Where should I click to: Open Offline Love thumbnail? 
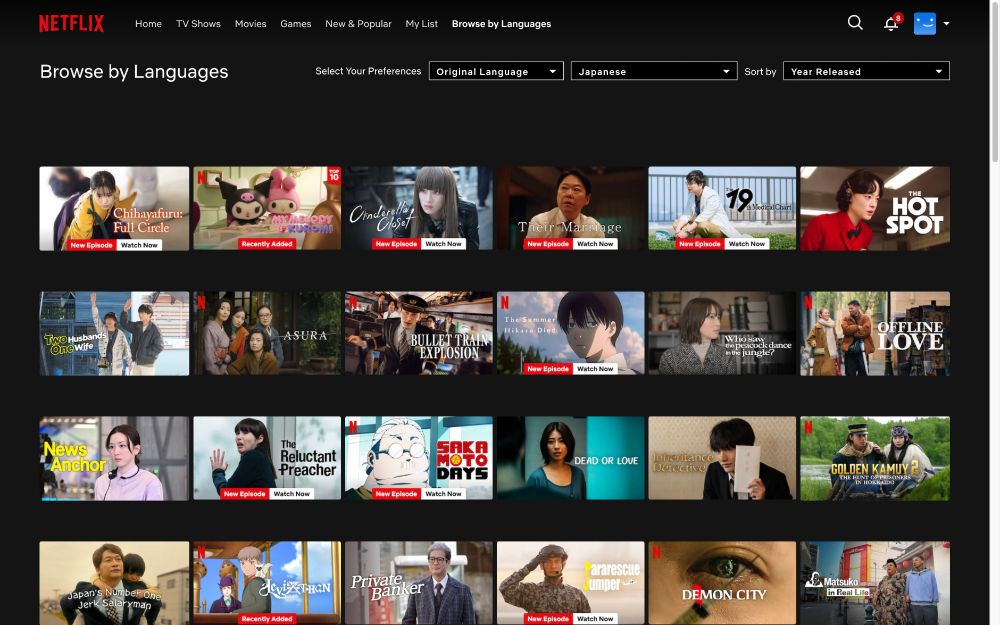(x=875, y=334)
